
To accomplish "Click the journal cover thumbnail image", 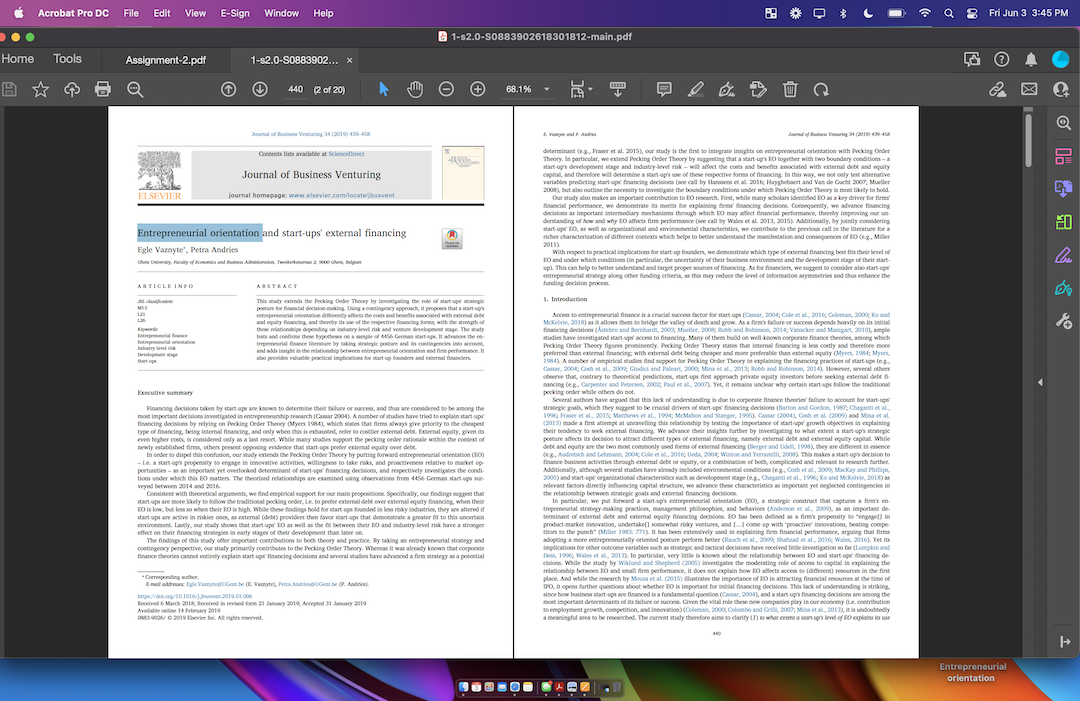I will [463, 173].
